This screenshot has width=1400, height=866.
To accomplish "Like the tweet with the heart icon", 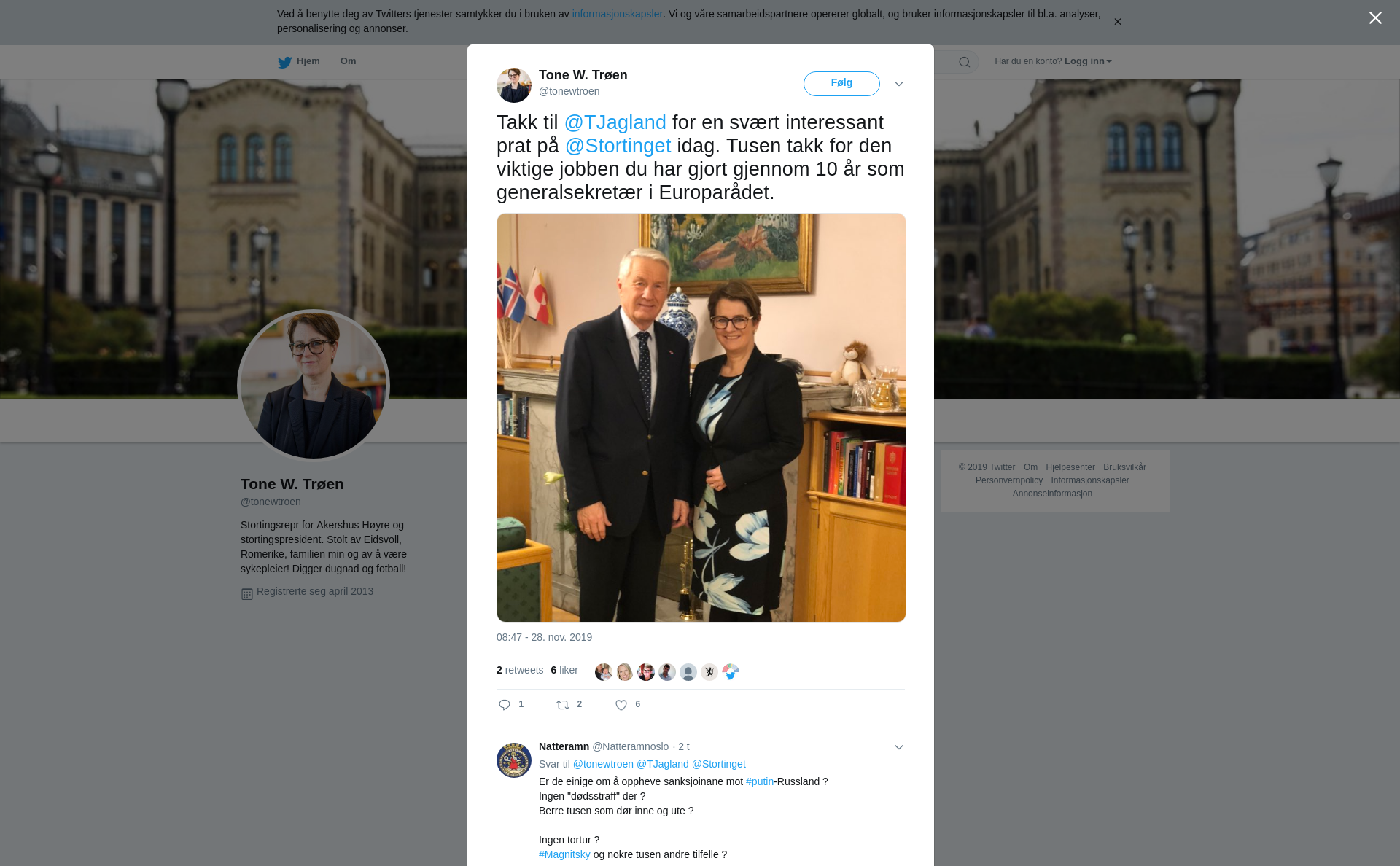I will click(621, 705).
